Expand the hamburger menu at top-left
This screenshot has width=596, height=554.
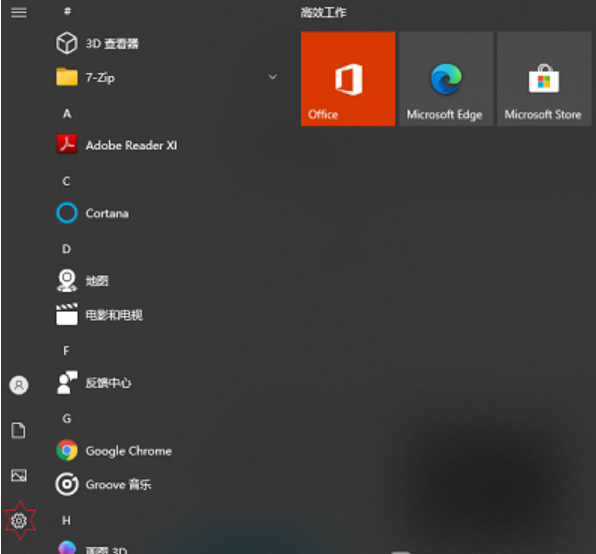(19, 13)
